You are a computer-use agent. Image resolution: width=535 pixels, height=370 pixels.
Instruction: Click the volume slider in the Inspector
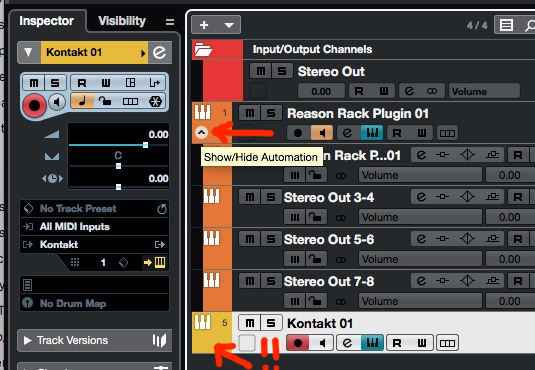pyautogui.click(x=118, y=145)
